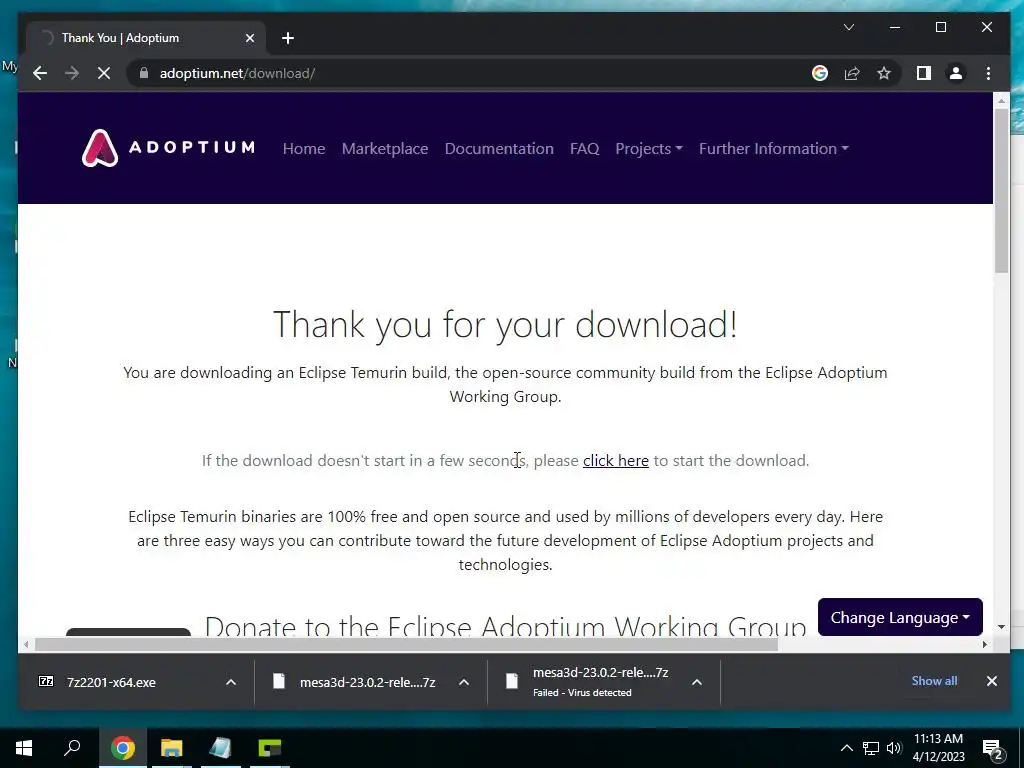Click the browser forward arrow
This screenshot has height=768, width=1024.
(72, 73)
